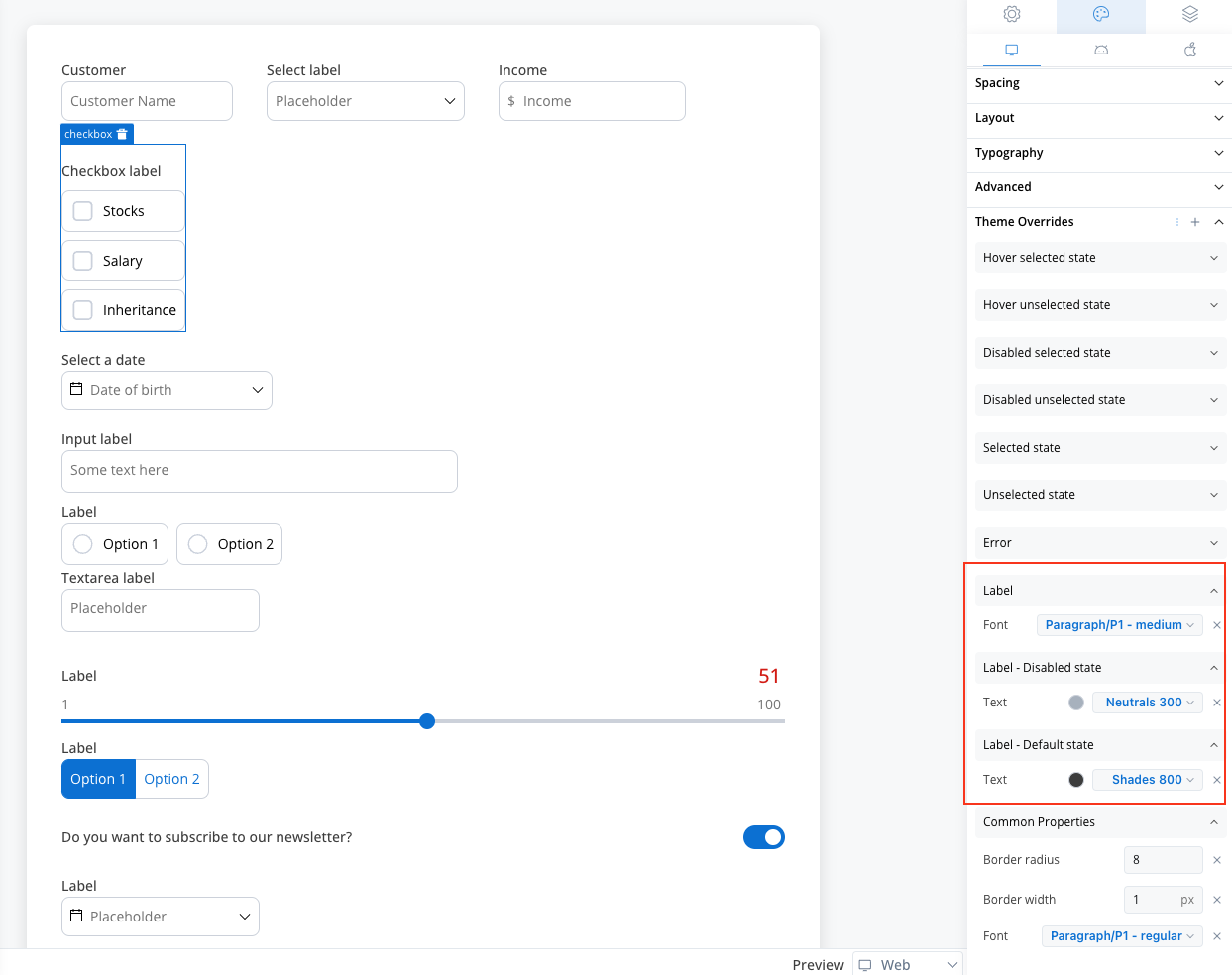Remove the Border width override
This screenshot has height=975, width=1232.
(1217, 900)
